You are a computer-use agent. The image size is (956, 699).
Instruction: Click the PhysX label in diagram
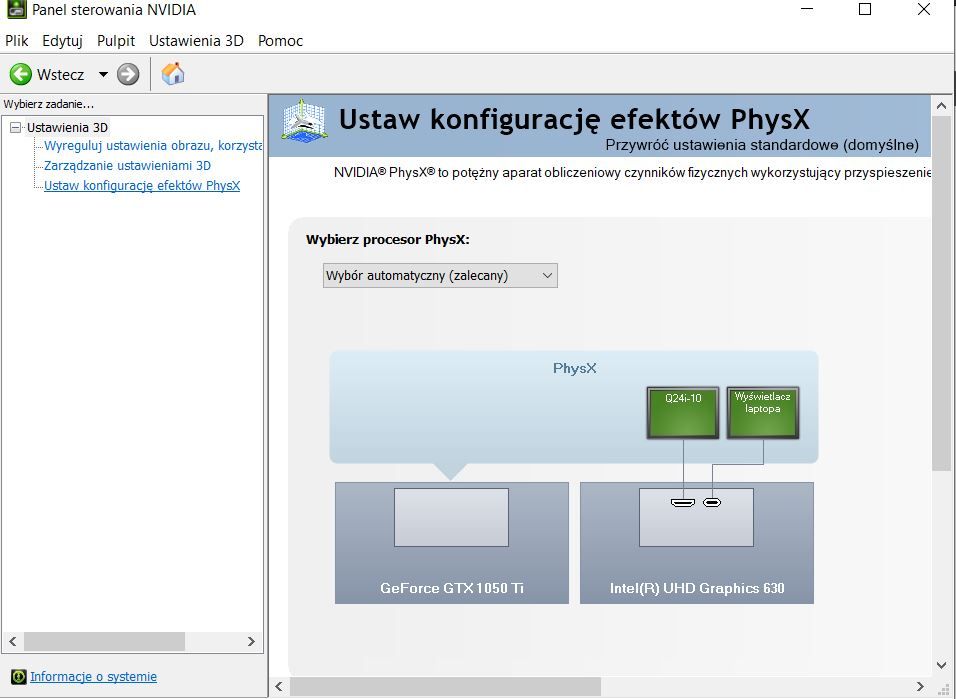click(x=574, y=368)
